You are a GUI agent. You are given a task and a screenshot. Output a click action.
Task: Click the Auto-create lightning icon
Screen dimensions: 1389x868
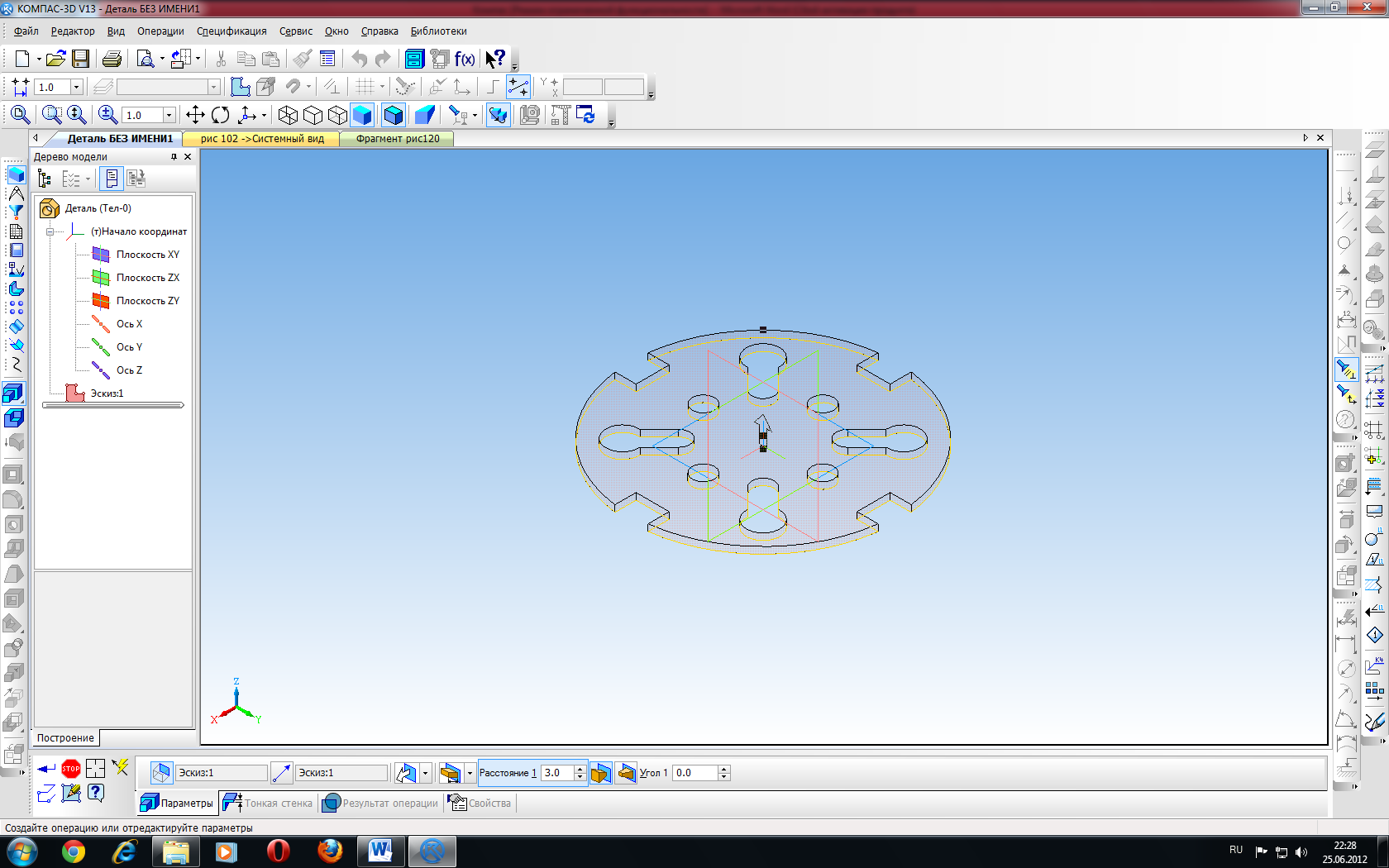pyautogui.click(x=121, y=768)
